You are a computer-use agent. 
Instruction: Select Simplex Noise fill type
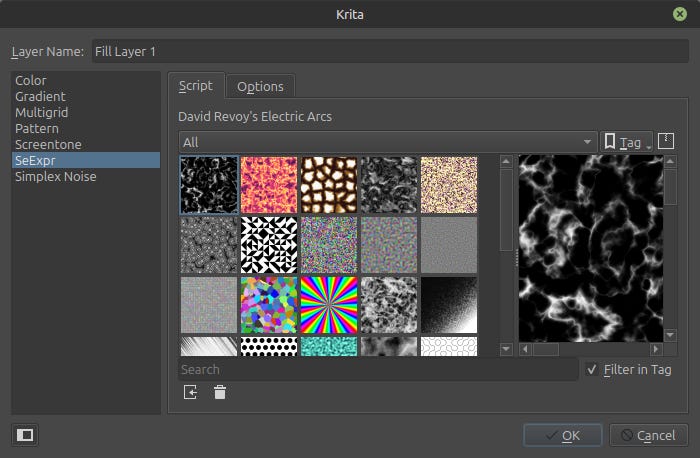[x=86, y=176]
